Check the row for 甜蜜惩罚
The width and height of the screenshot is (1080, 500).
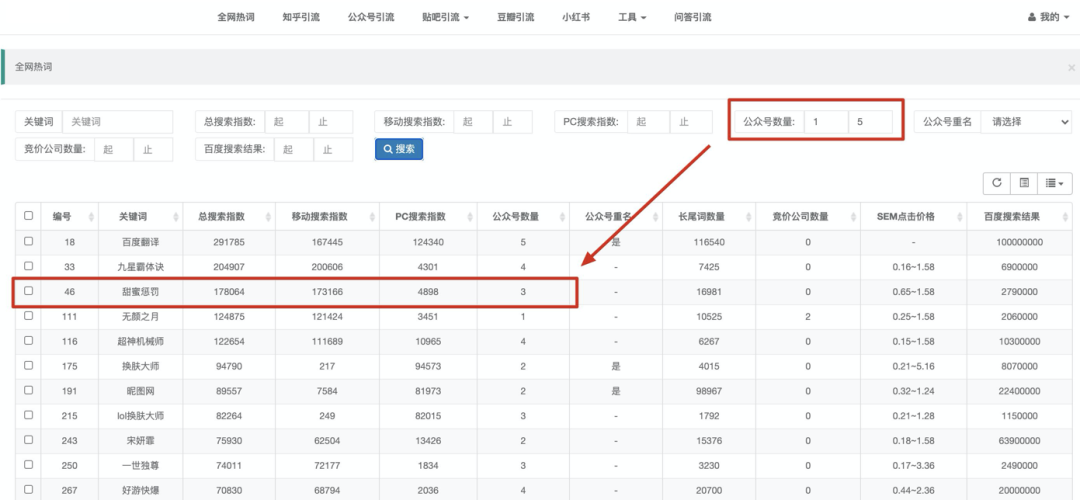coord(28,291)
